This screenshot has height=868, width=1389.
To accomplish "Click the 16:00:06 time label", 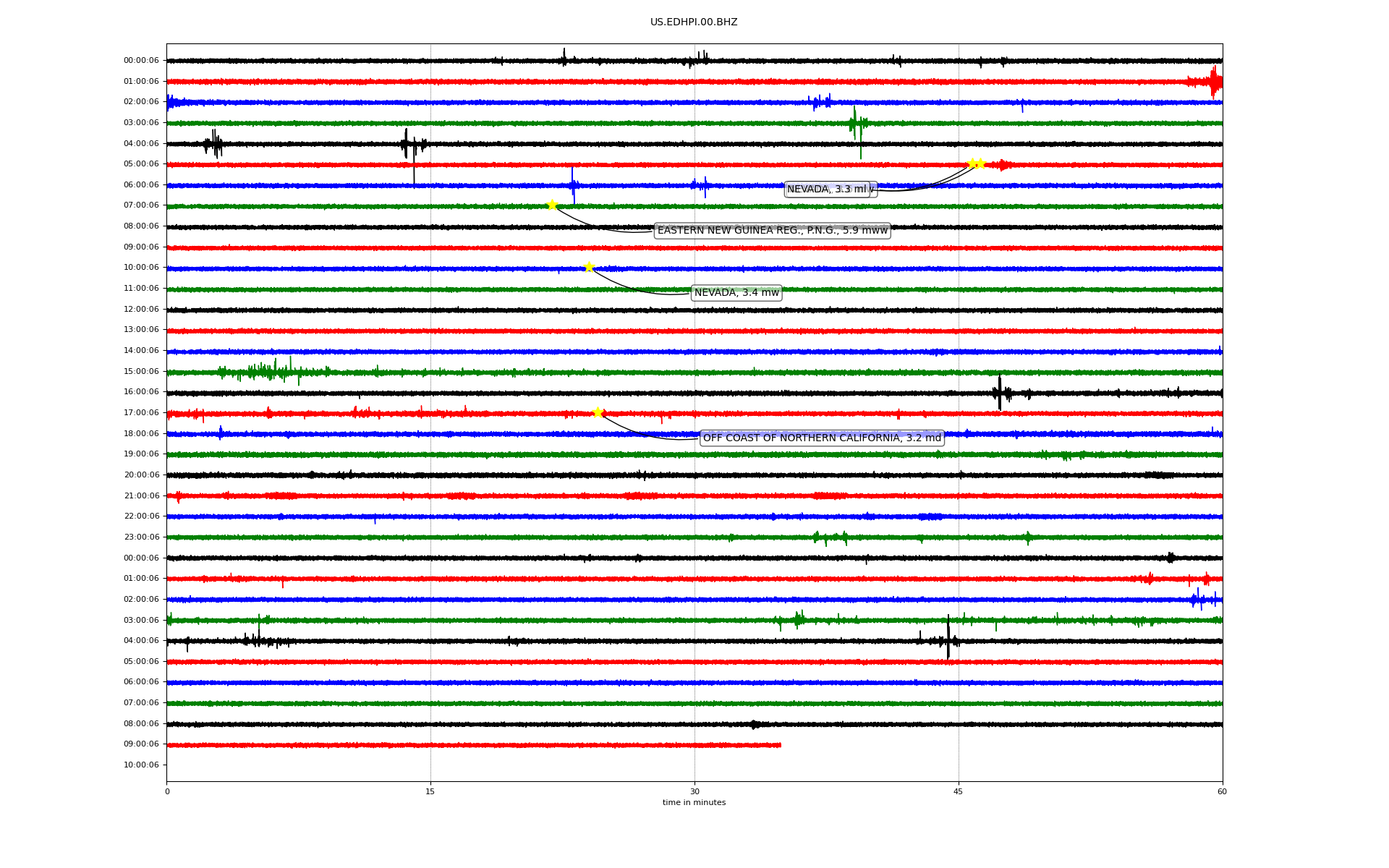I will 141,392.
